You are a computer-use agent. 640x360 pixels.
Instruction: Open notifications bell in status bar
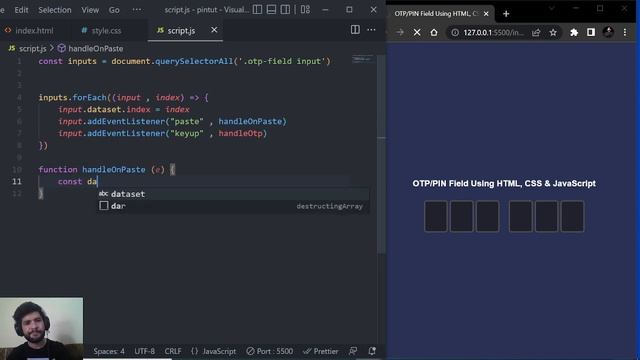372,351
